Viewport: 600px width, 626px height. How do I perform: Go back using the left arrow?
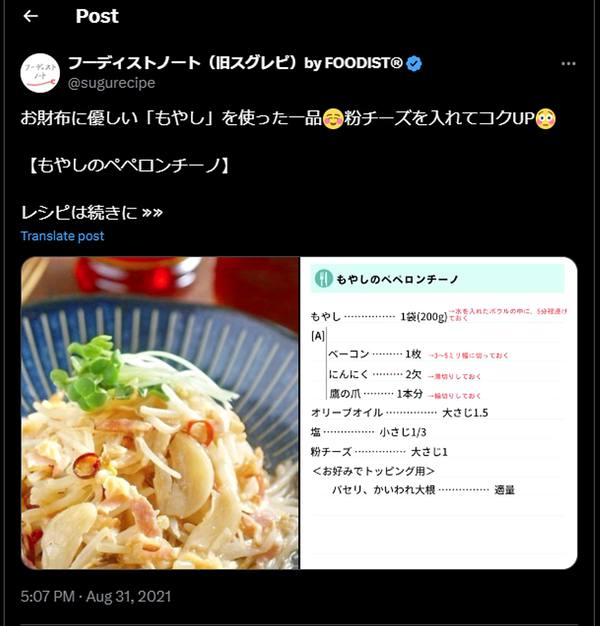tap(31, 16)
